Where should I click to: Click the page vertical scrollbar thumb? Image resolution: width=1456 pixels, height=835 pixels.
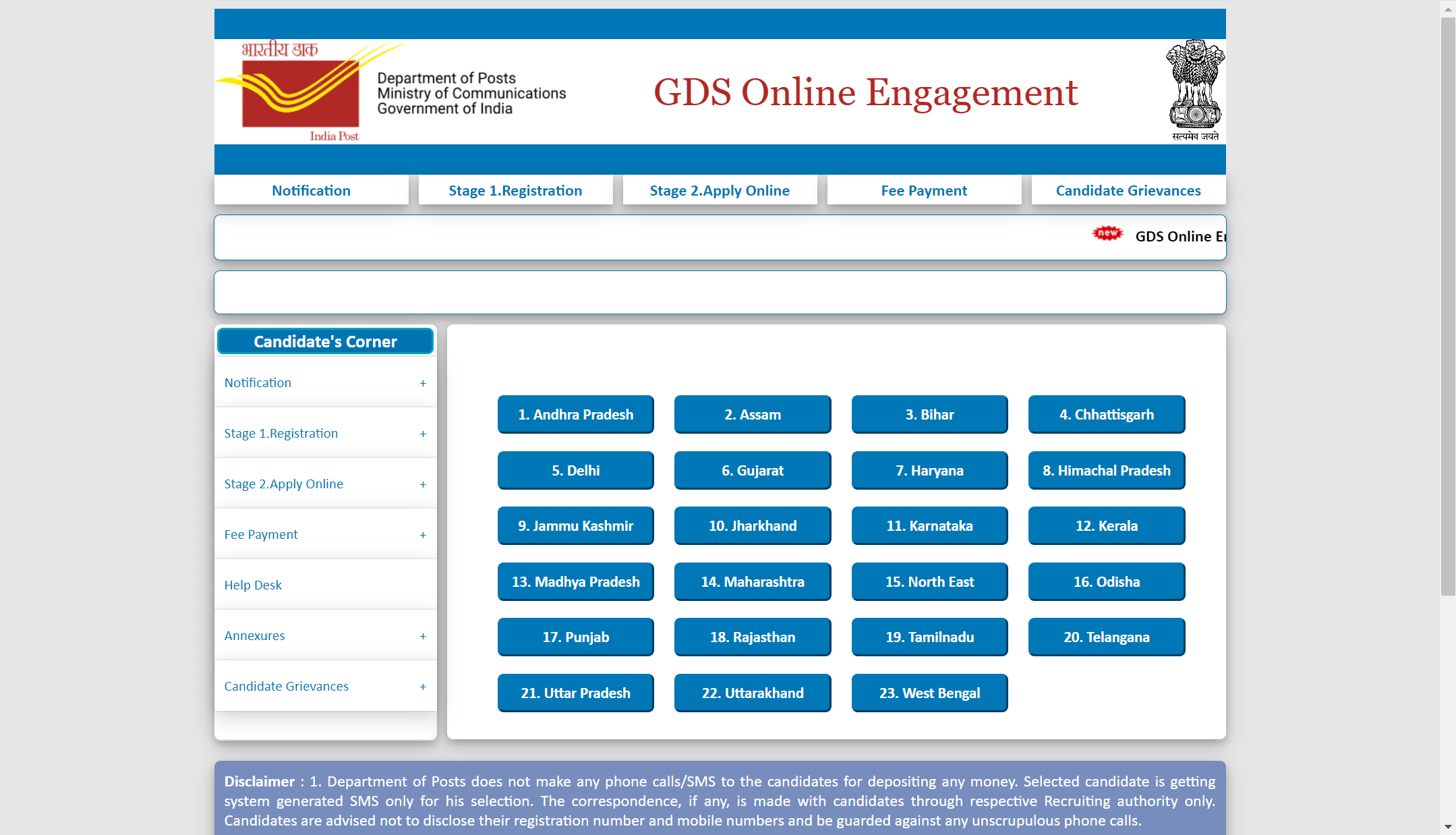(x=1448, y=307)
